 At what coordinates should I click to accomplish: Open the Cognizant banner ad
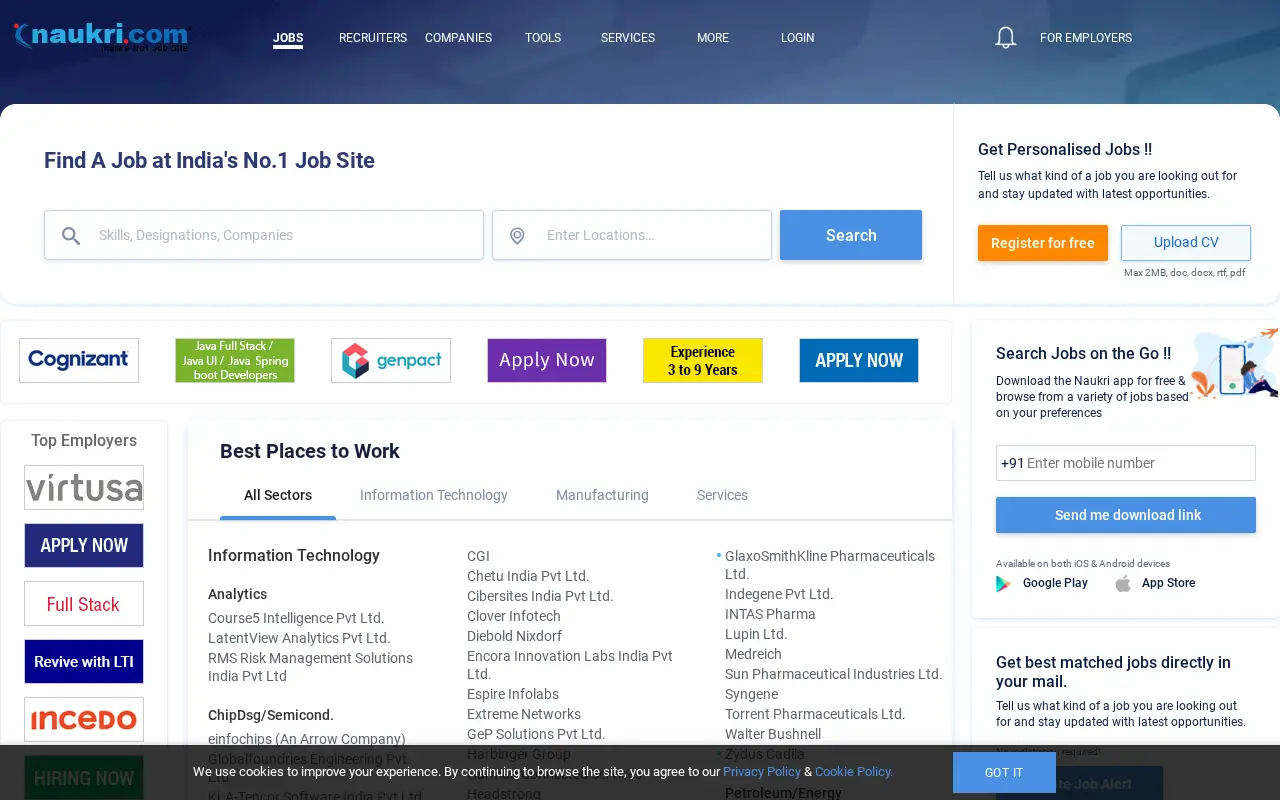click(x=79, y=360)
